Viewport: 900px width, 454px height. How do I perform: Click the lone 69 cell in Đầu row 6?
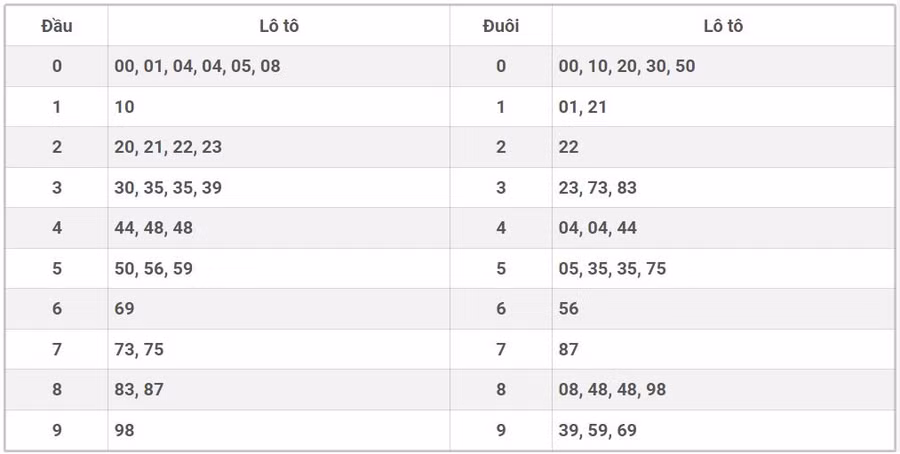pyautogui.click(x=125, y=309)
